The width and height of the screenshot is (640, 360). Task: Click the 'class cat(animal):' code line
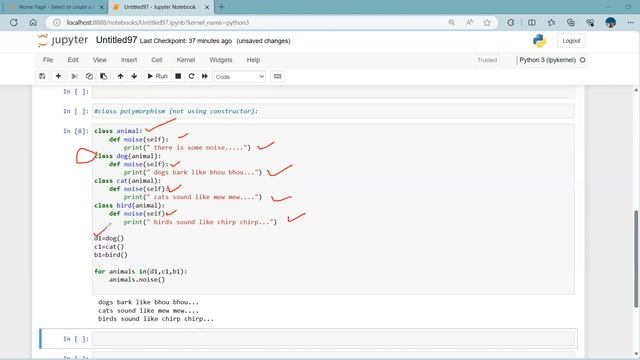coord(128,181)
